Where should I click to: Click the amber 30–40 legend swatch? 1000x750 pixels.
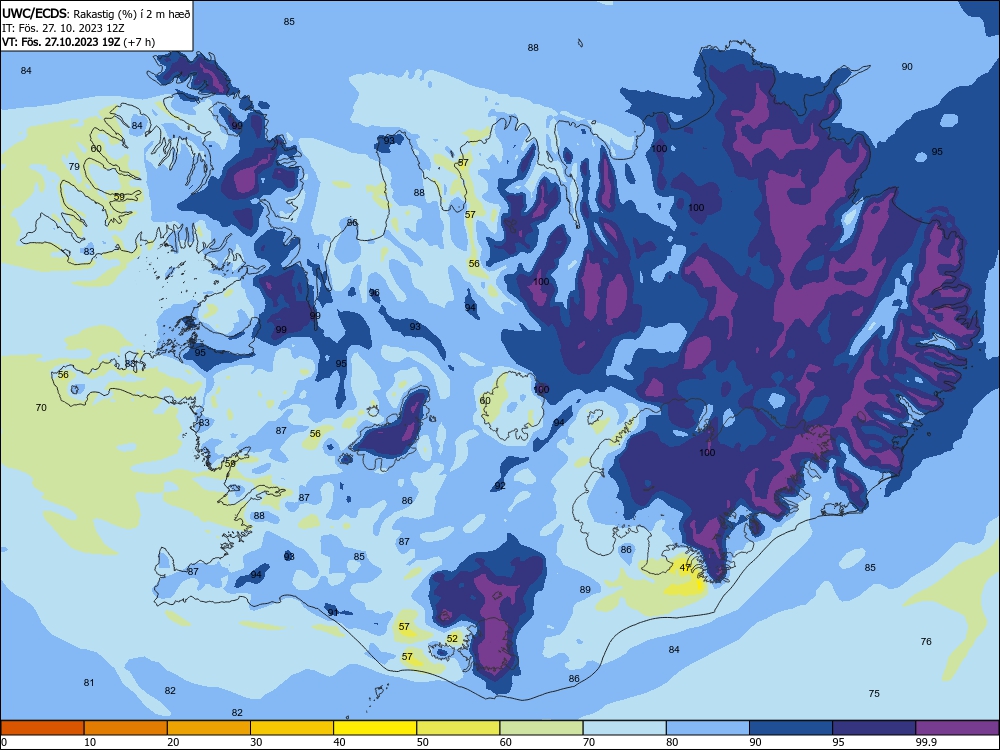(292, 728)
